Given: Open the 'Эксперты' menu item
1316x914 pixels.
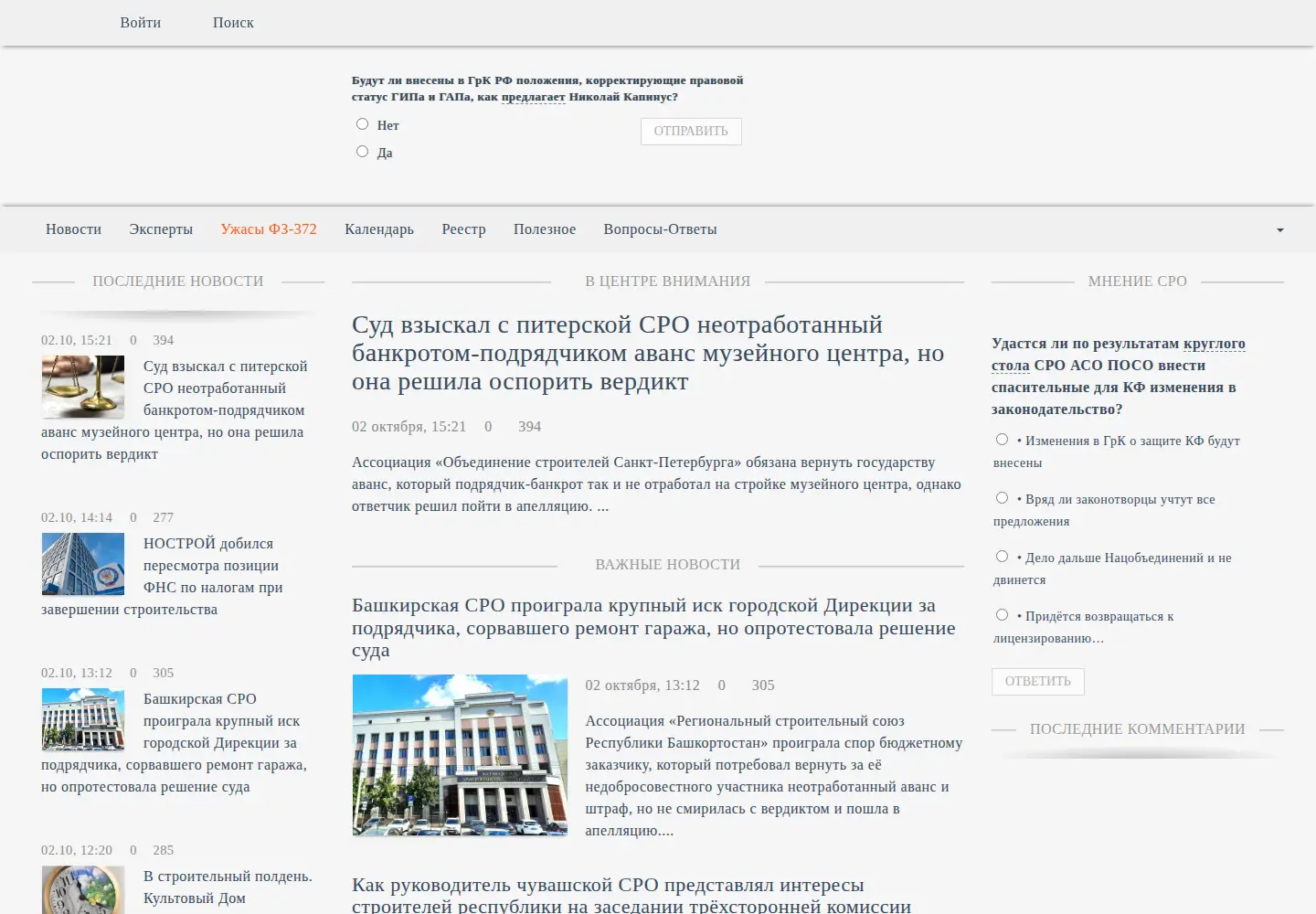Looking at the screenshot, I should pyautogui.click(x=161, y=229).
